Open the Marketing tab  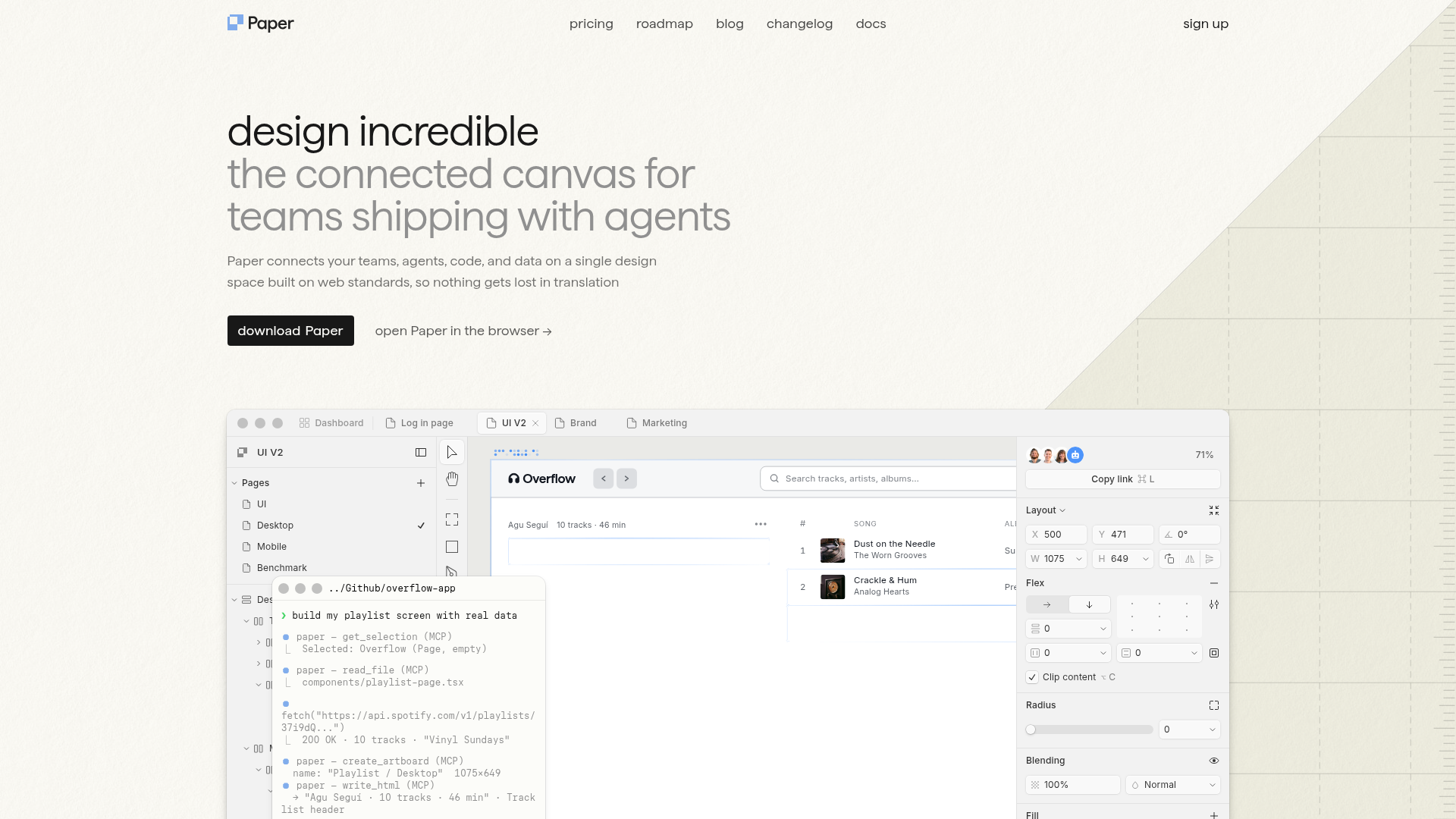click(x=657, y=423)
